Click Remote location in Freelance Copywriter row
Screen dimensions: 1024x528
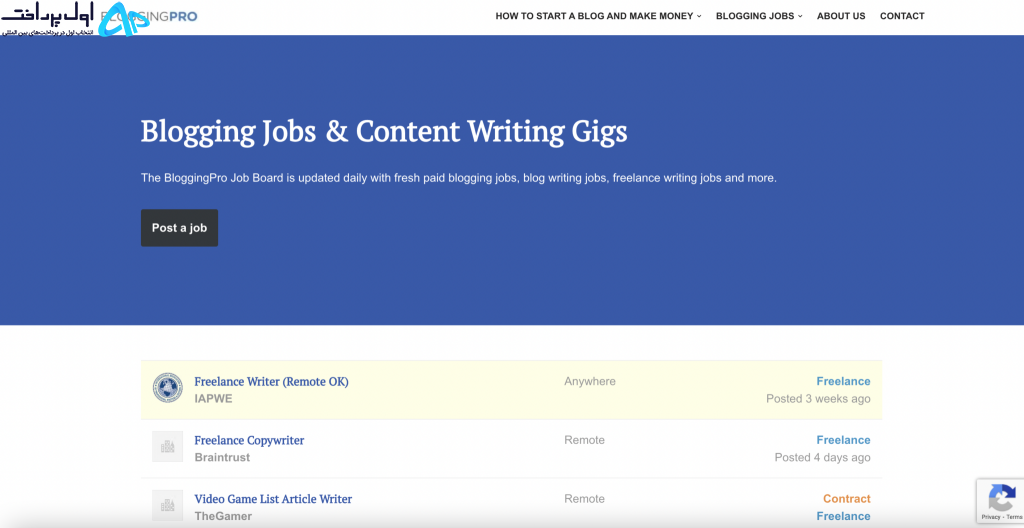tap(584, 440)
